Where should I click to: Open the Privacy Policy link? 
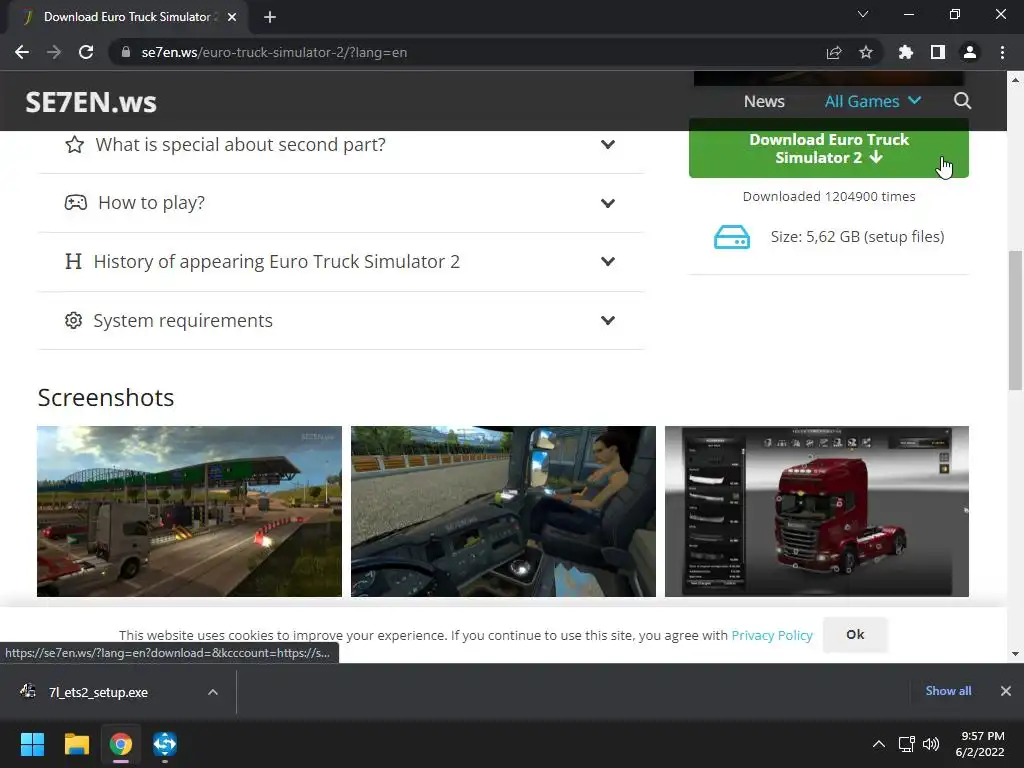(772, 635)
